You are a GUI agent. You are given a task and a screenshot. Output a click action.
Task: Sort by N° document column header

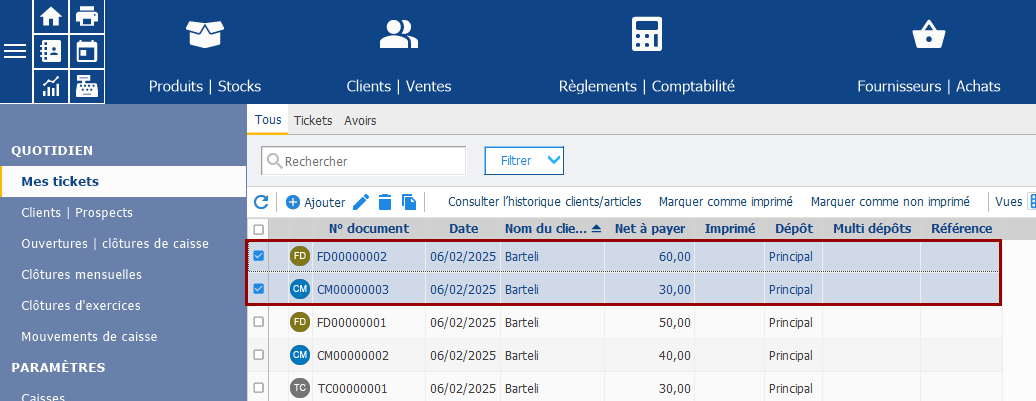pyautogui.click(x=369, y=229)
